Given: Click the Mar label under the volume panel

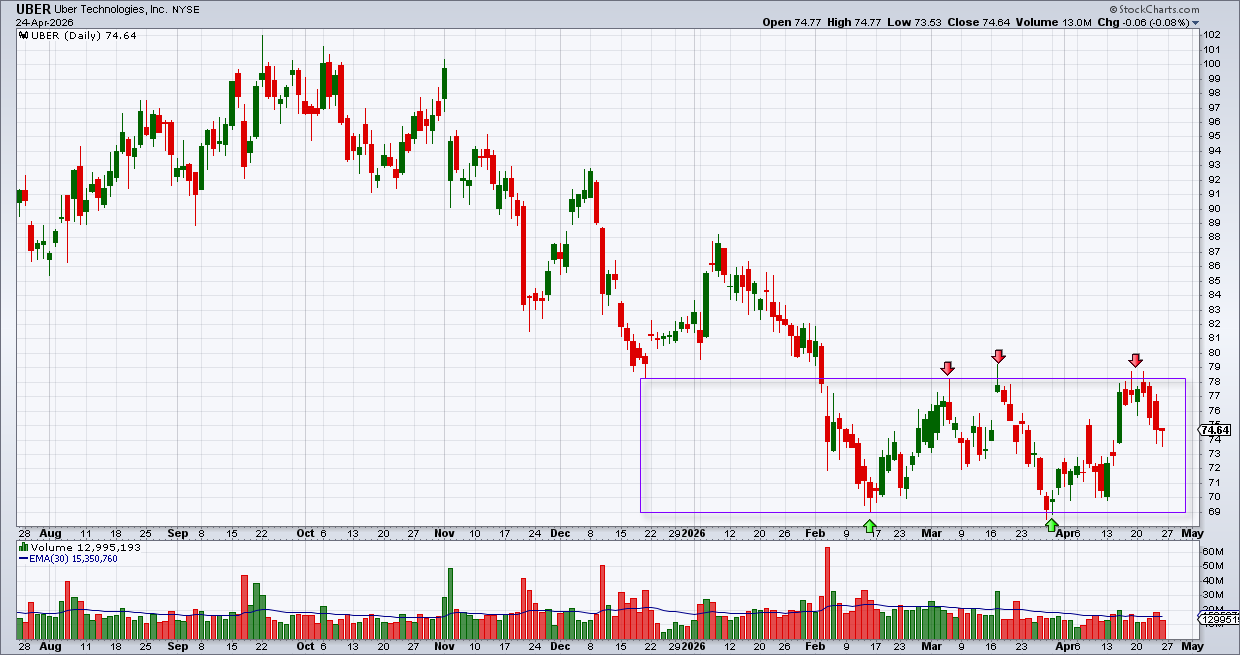Looking at the screenshot, I should (934, 647).
